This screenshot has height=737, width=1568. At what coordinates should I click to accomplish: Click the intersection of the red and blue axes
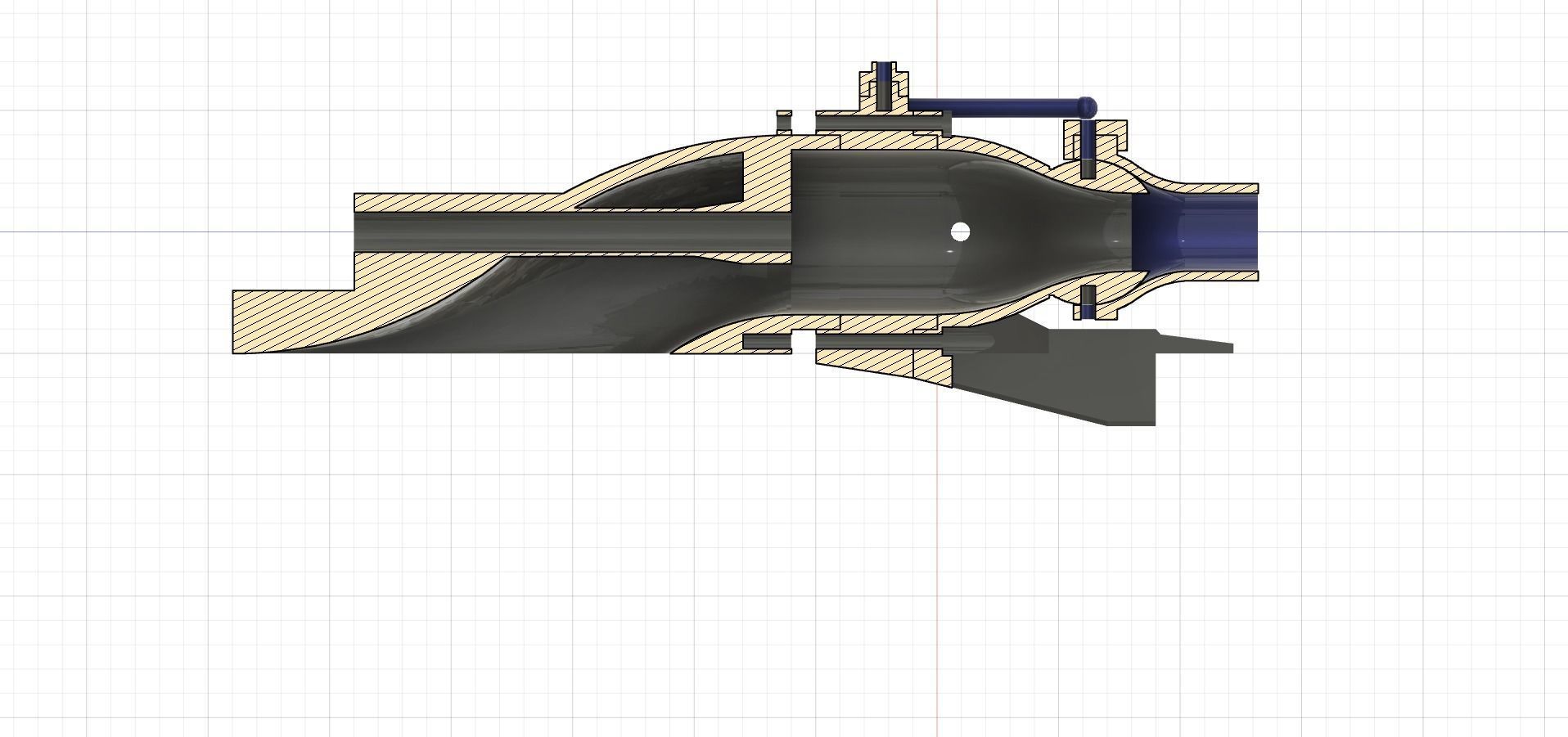tap(937, 231)
